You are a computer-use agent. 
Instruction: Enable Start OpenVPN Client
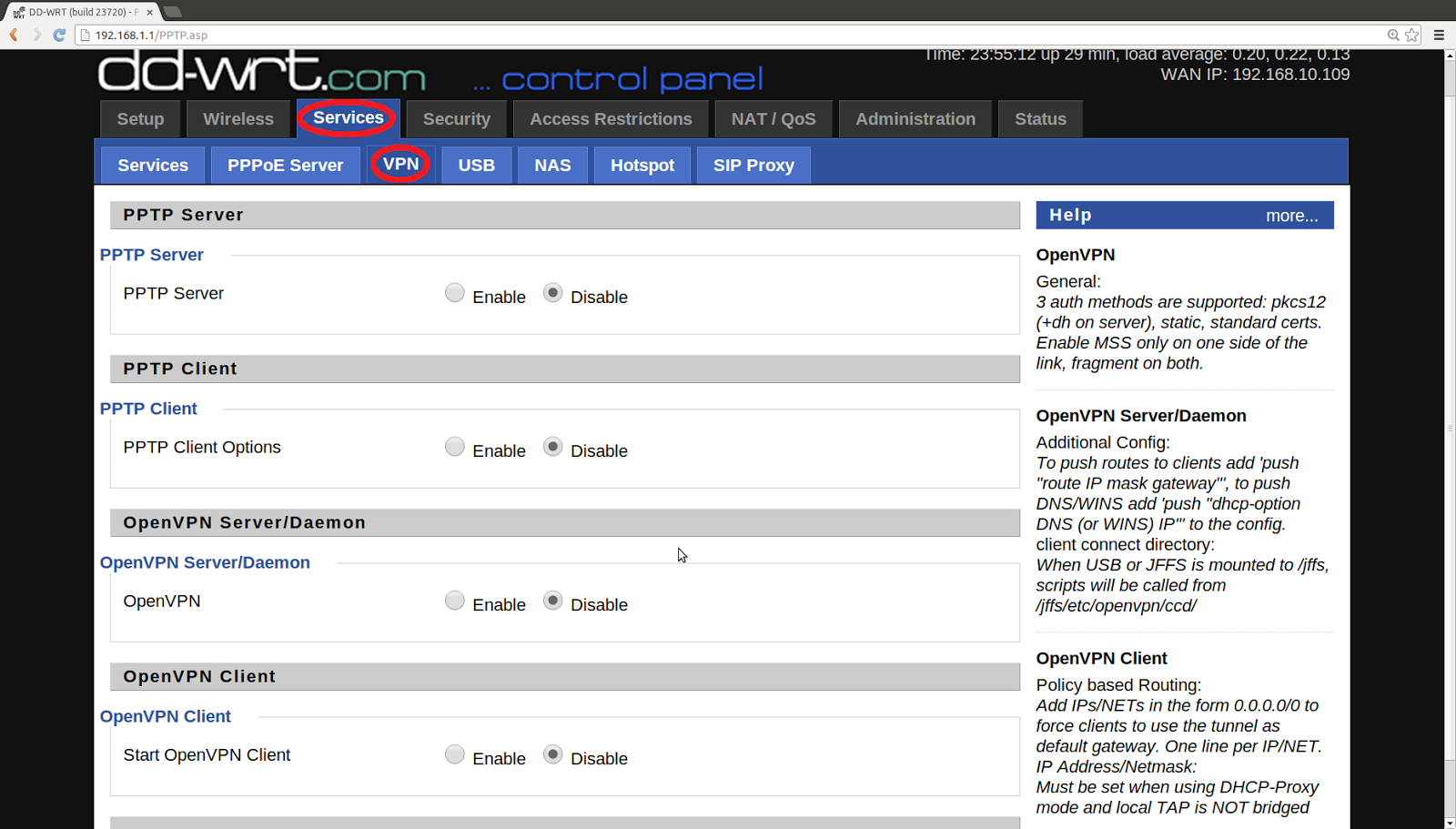(454, 754)
